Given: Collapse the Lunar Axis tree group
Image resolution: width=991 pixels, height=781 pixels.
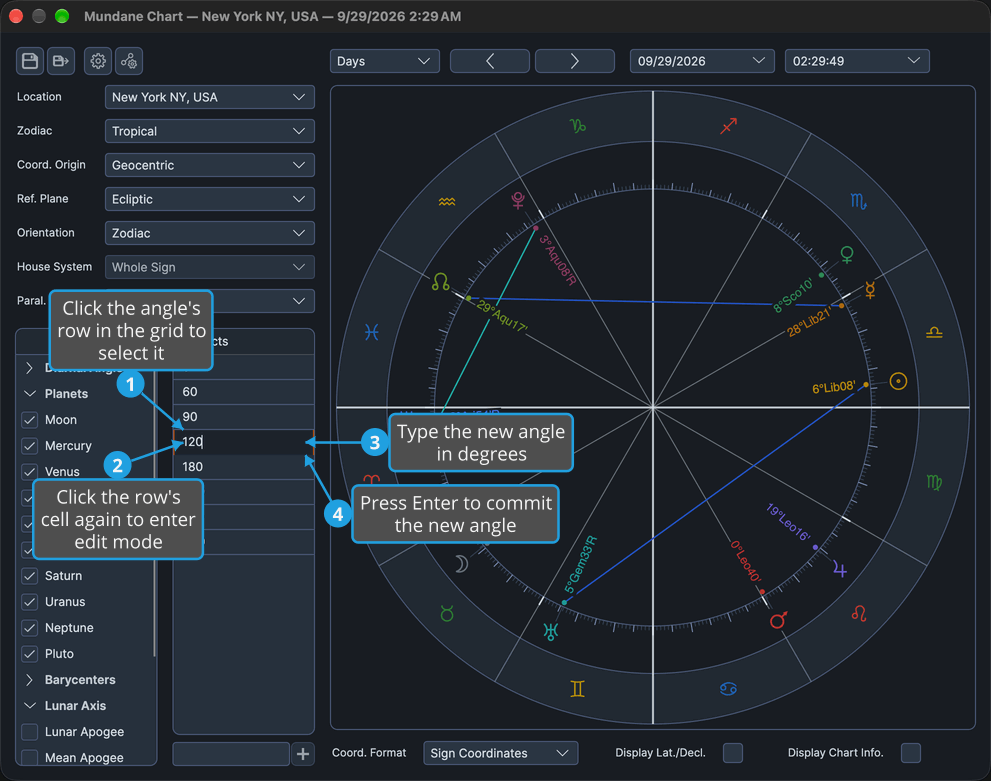Looking at the screenshot, I should click(30, 706).
